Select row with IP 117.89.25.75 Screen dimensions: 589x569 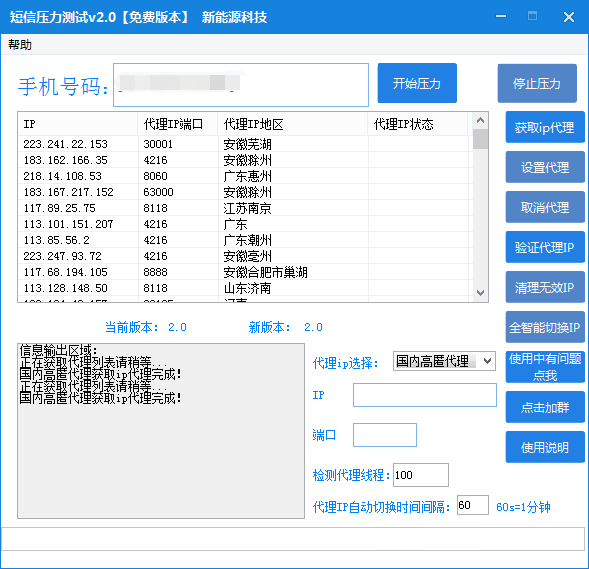(245, 208)
